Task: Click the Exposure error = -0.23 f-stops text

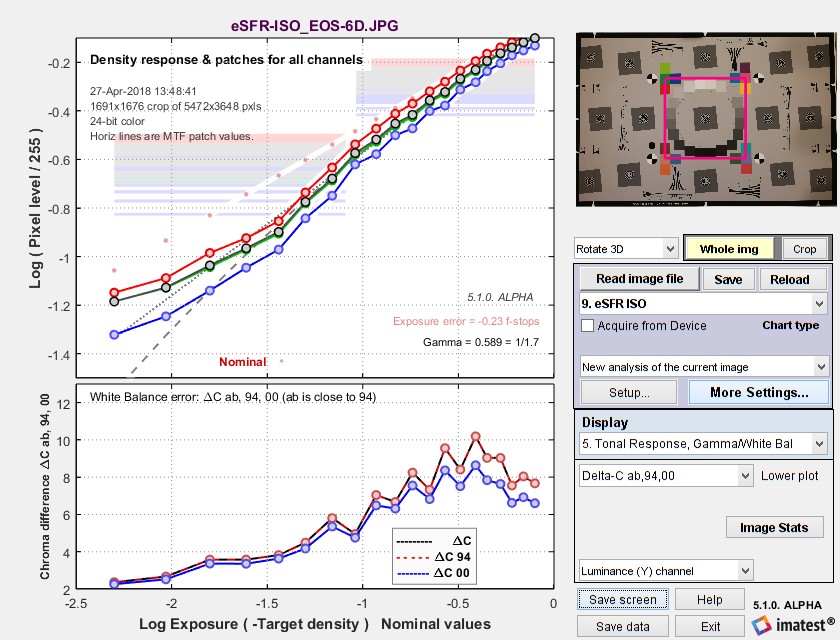Action: [466, 321]
